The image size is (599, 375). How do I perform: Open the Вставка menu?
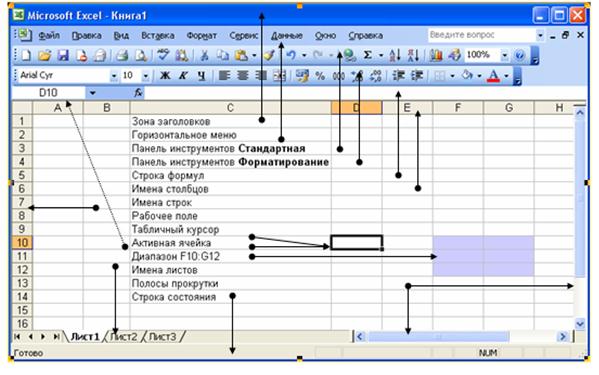157,36
